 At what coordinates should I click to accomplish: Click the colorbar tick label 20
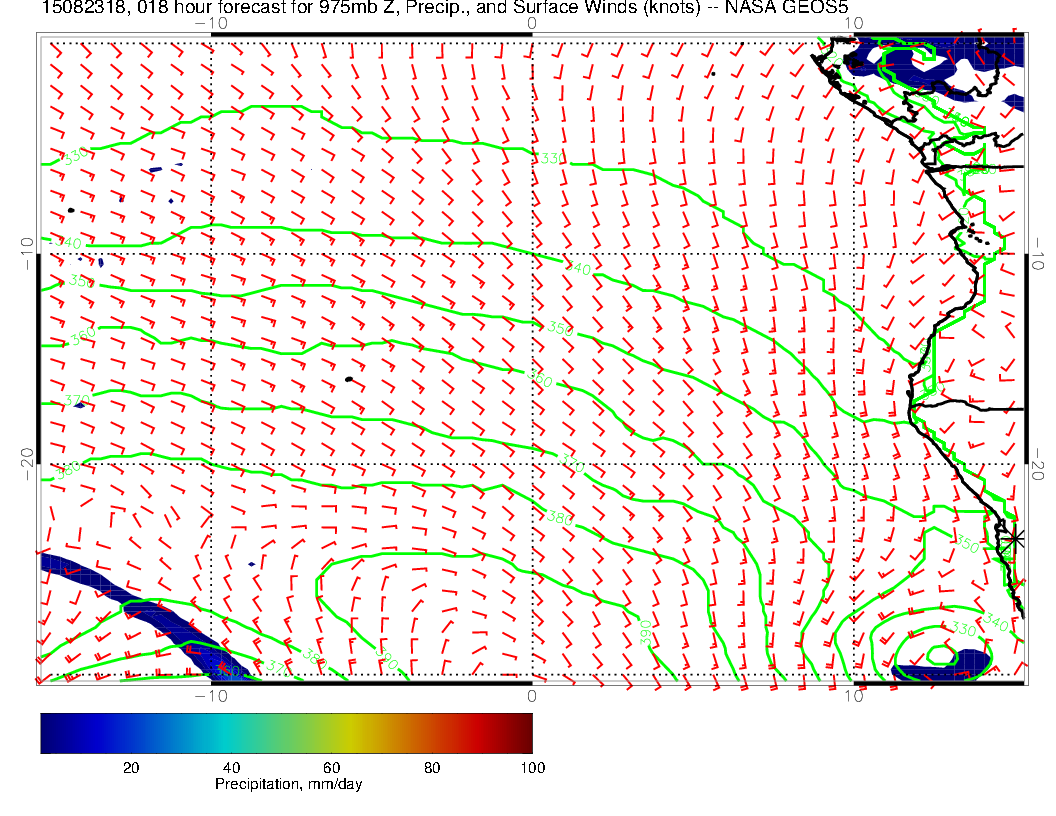pos(130,767)
